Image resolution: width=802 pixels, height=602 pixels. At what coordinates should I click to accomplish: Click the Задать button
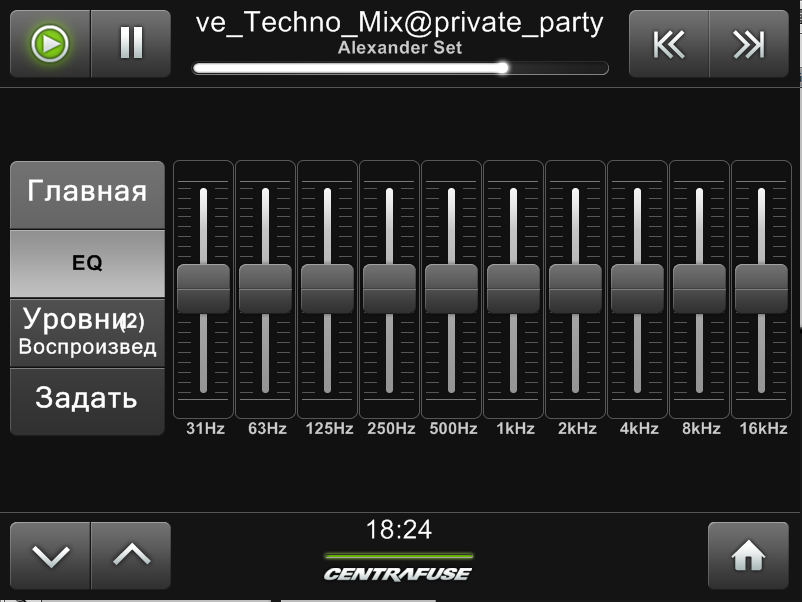pyautogui.click(x=87, y=400)
